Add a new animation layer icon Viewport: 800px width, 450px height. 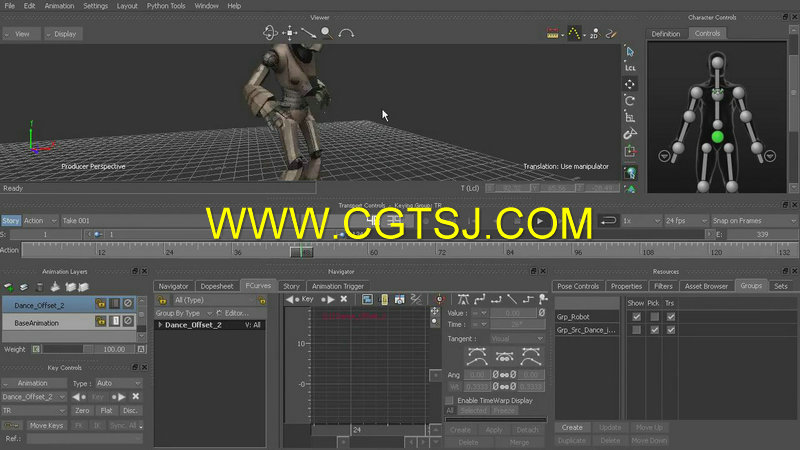click(9, 287)
